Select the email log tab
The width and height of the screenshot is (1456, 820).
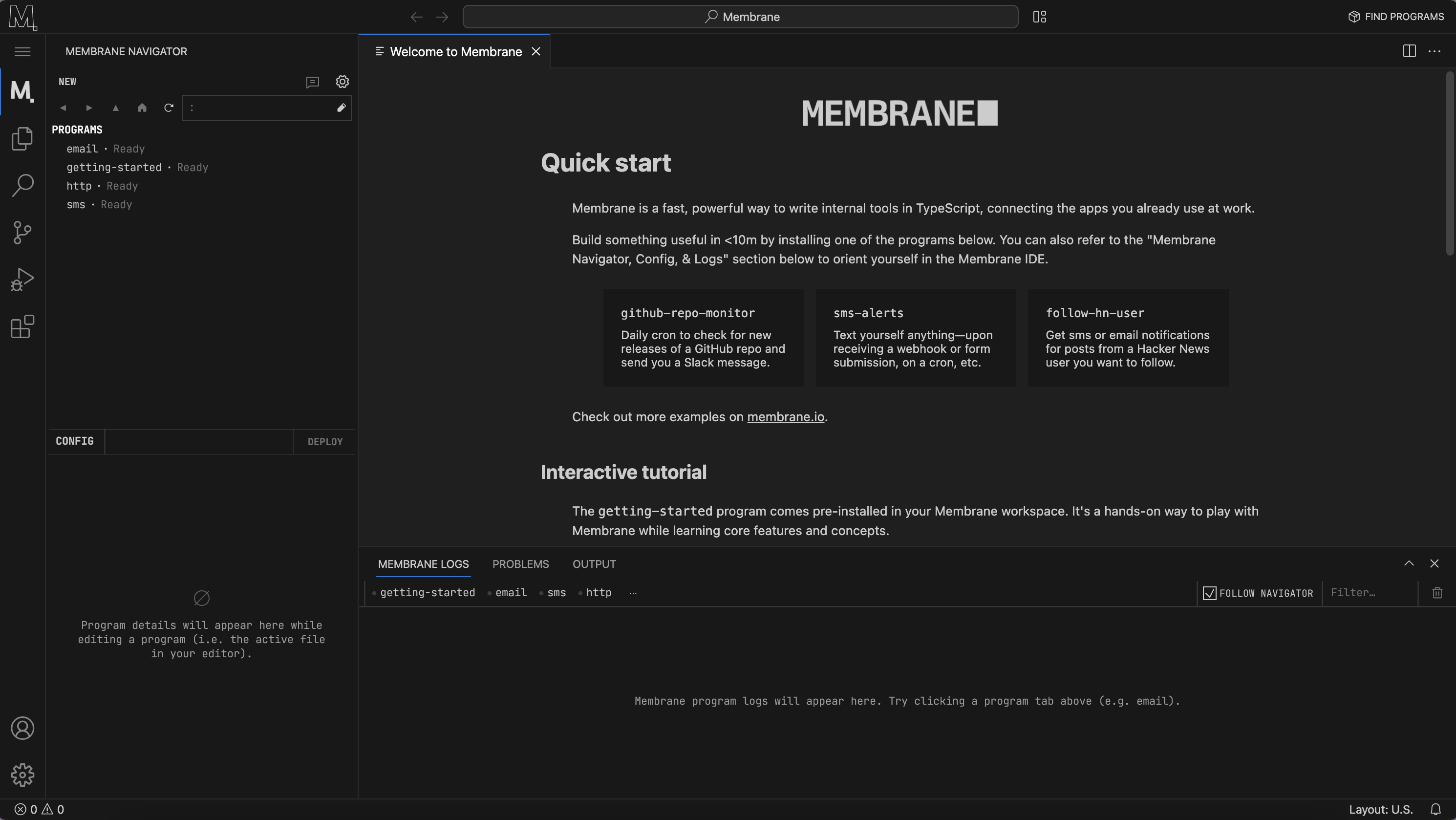coord(508,592)
